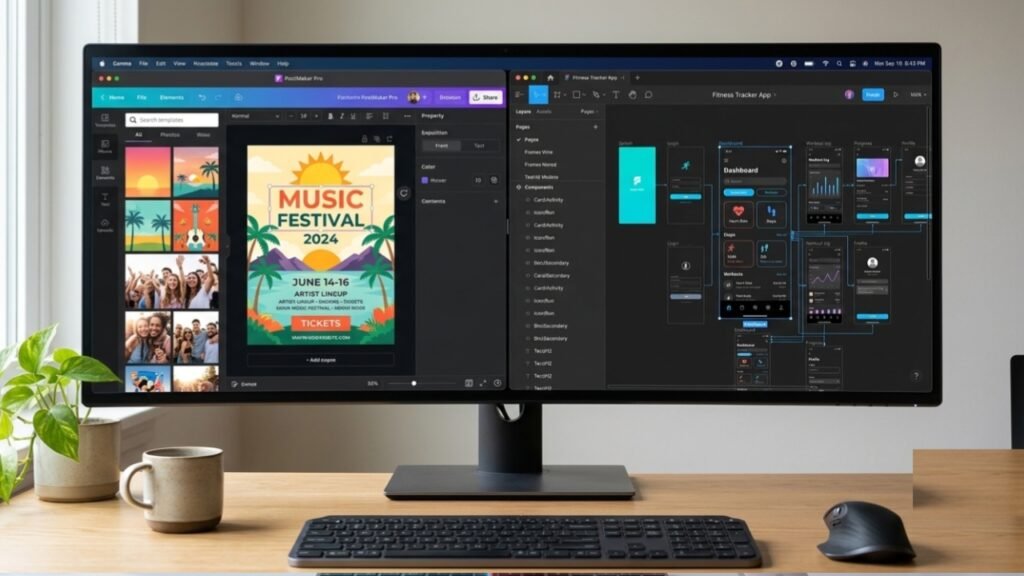Open the Uploads panel in the PostMaker sidebar
This screenshot has height=576, width=1024.
coord(105,225)
